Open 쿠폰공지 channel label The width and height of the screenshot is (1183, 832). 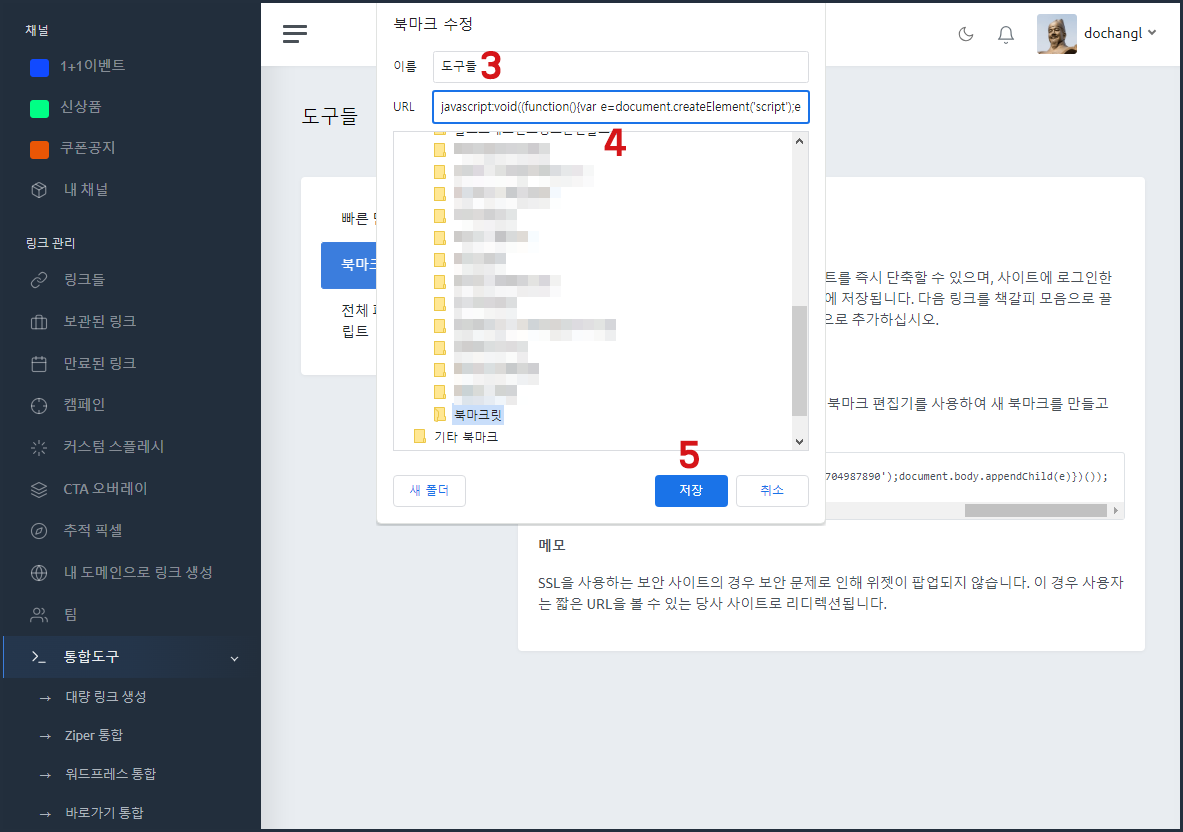pyautogui.click(x=88, y=148)
